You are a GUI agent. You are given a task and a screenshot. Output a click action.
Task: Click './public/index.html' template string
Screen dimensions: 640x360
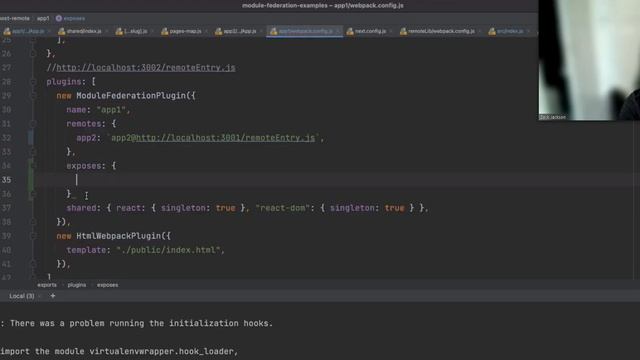point(169,250)
